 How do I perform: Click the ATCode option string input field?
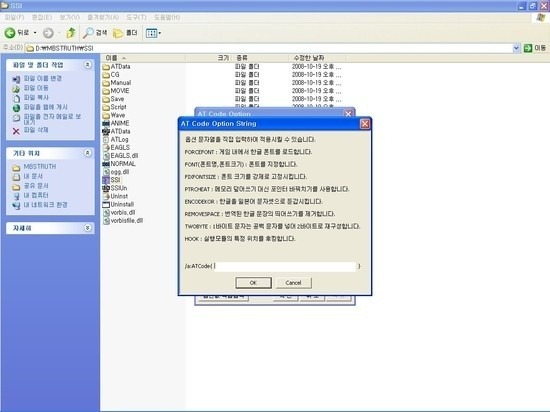(x=284, y=266)
